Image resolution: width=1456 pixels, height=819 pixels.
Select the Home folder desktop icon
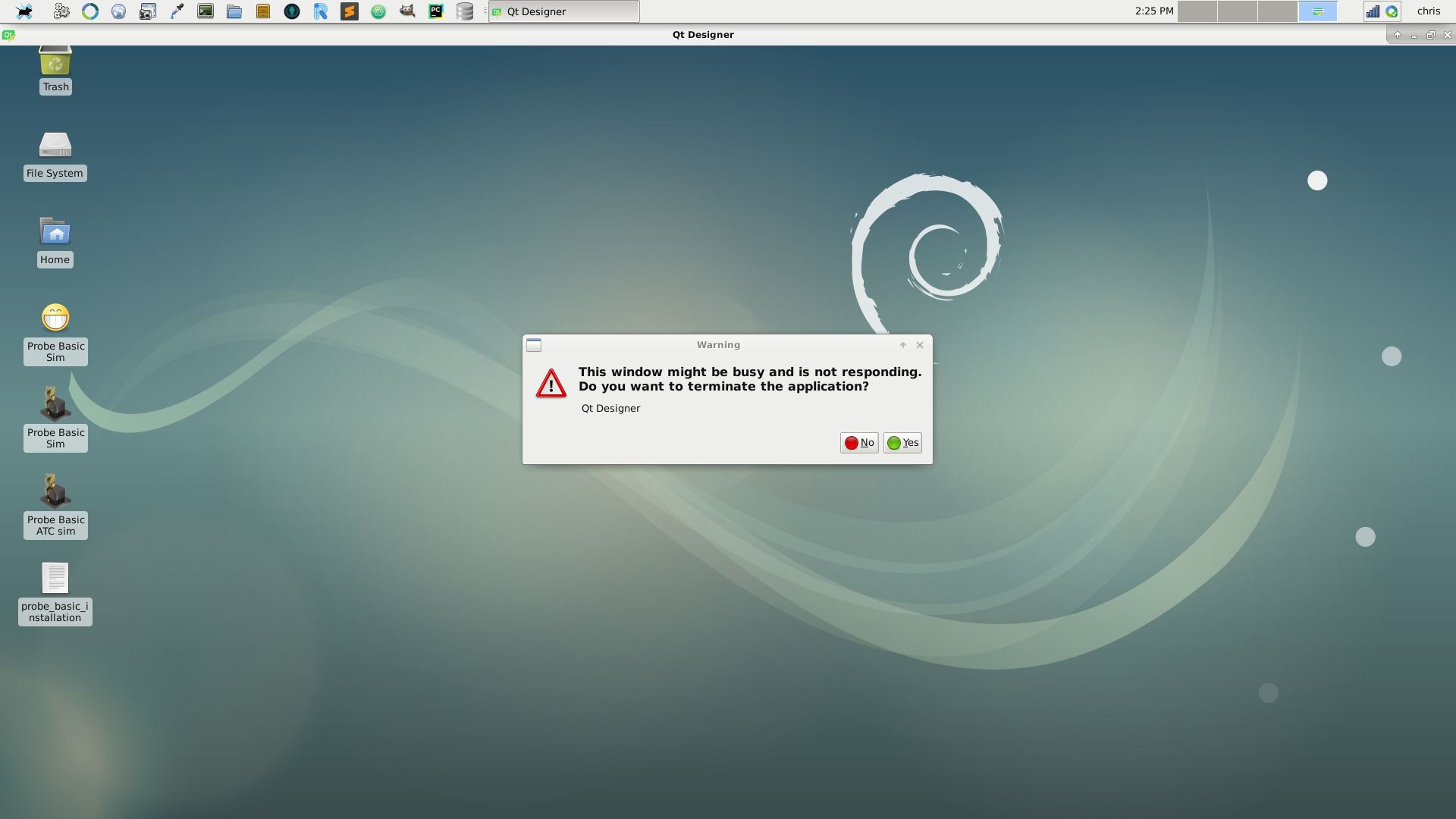pos(55,242)
